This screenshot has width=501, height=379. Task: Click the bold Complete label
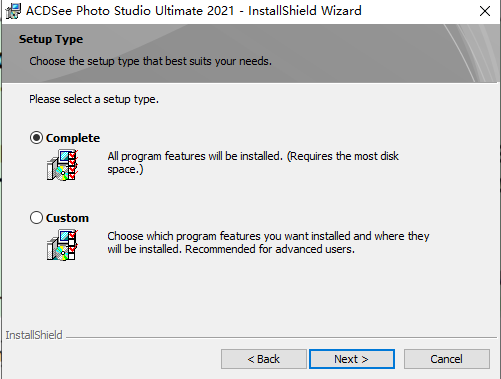pos(73,138)
